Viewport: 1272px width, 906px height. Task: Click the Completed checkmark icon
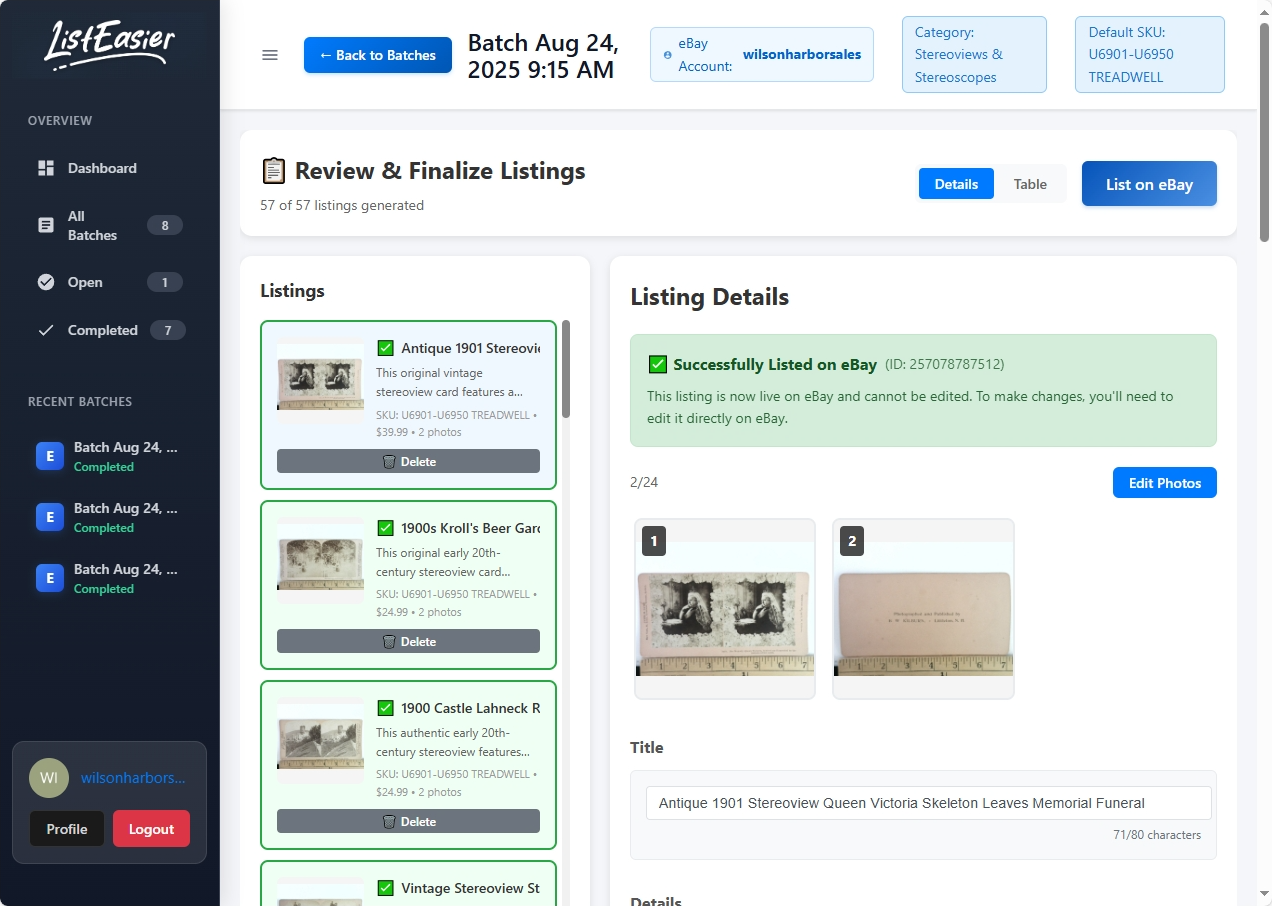click(46, 330)
